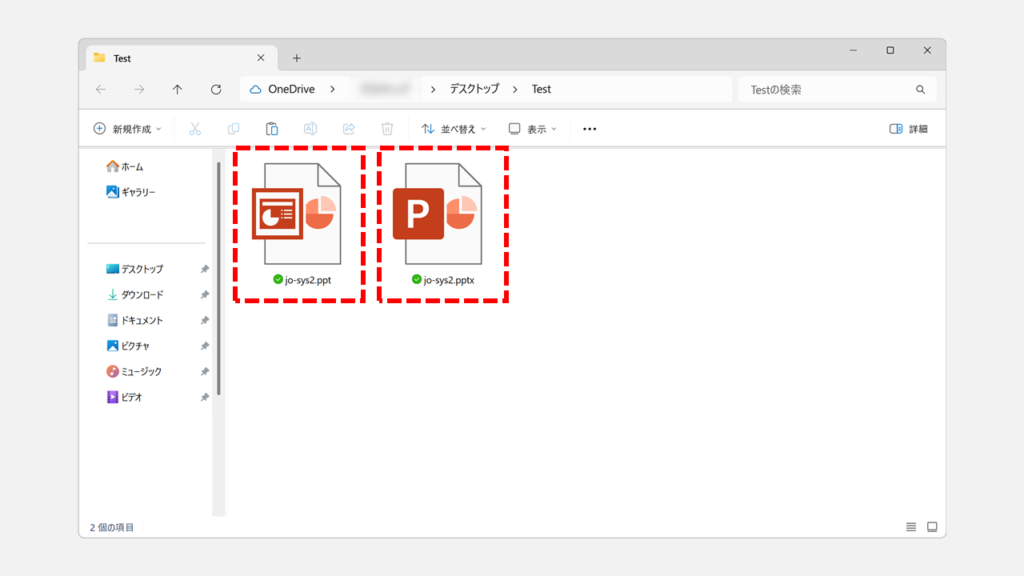Click the sidebar vertical scrollbar
This screenshot has width=1024, height=576.
219,279
